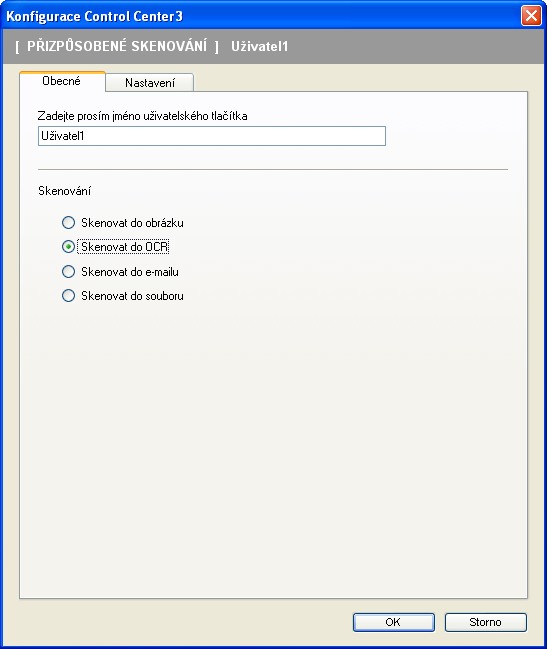This screenshot has width=549, height=649.
Task: Click the PŘIZPŮSOBENÉ SKENOVÁNÍ header text
Action: 117,46
